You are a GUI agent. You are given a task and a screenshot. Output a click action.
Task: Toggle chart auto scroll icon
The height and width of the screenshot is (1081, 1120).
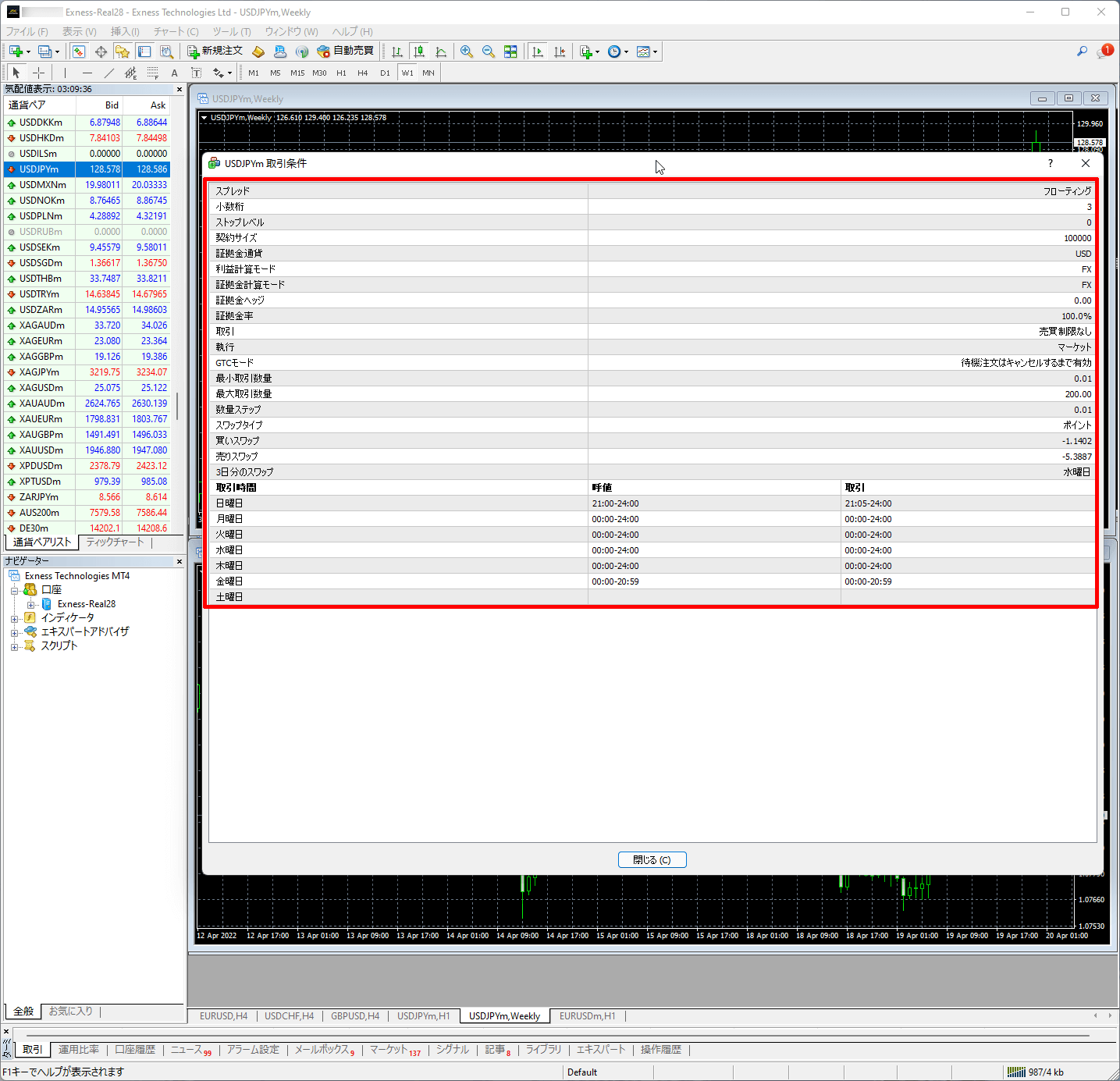[x=538, y=52]
